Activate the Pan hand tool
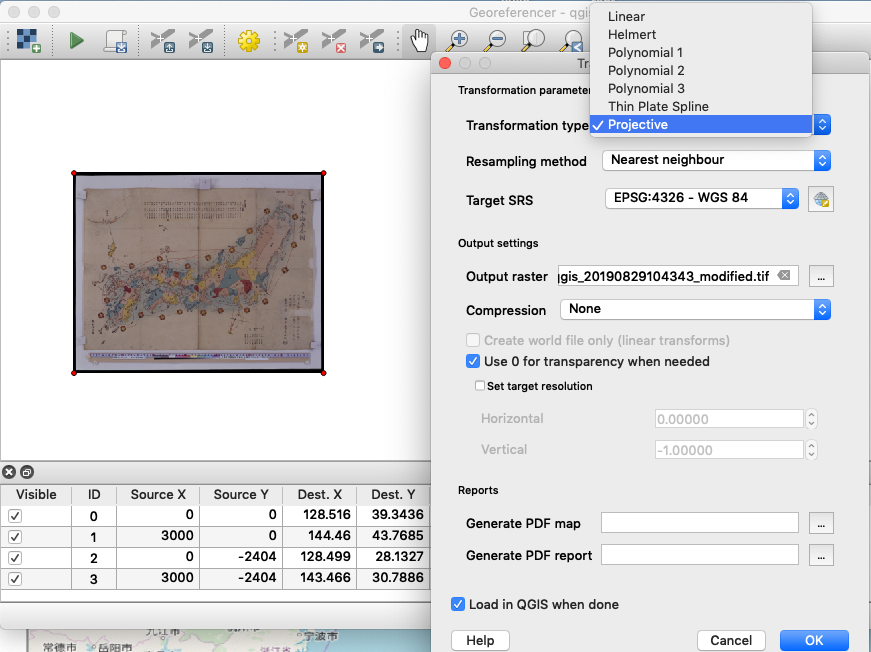The width and height of the screenshot is (871, 652). click(419, 41)
